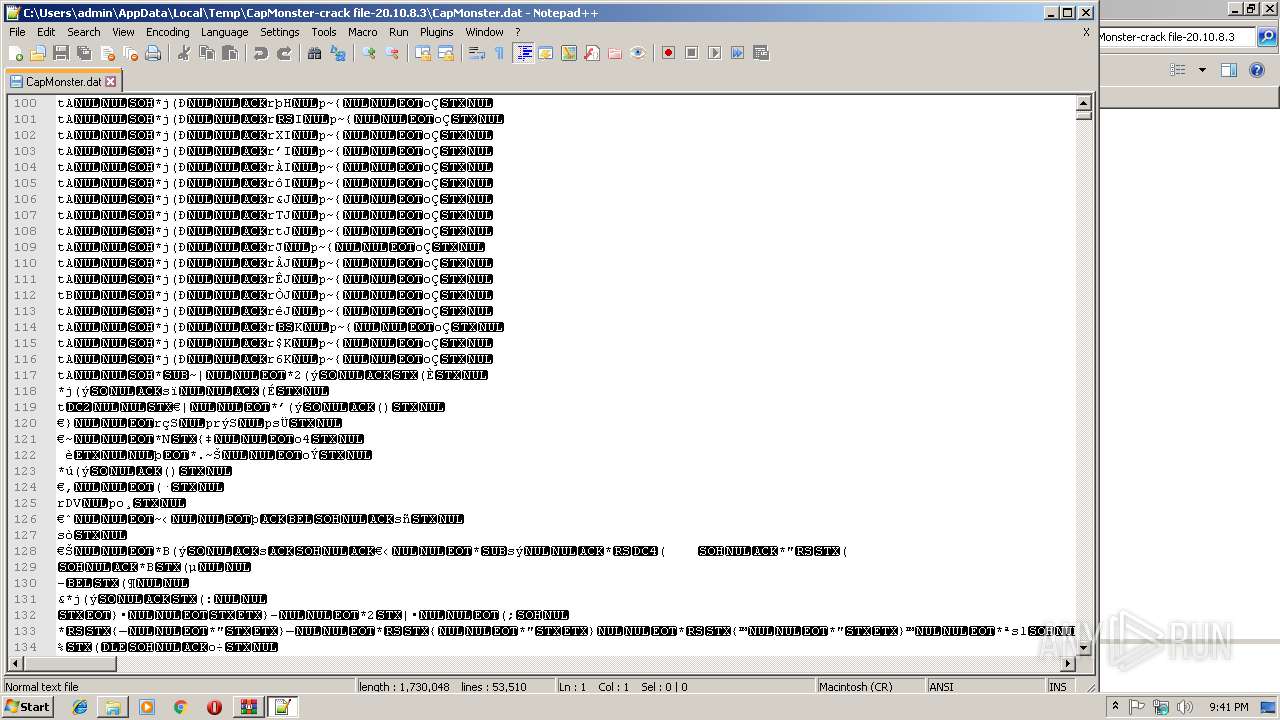Toggle Explorer preview pane icon
The height and width of the screenshot is (720, 1280).
(1229, 70)
